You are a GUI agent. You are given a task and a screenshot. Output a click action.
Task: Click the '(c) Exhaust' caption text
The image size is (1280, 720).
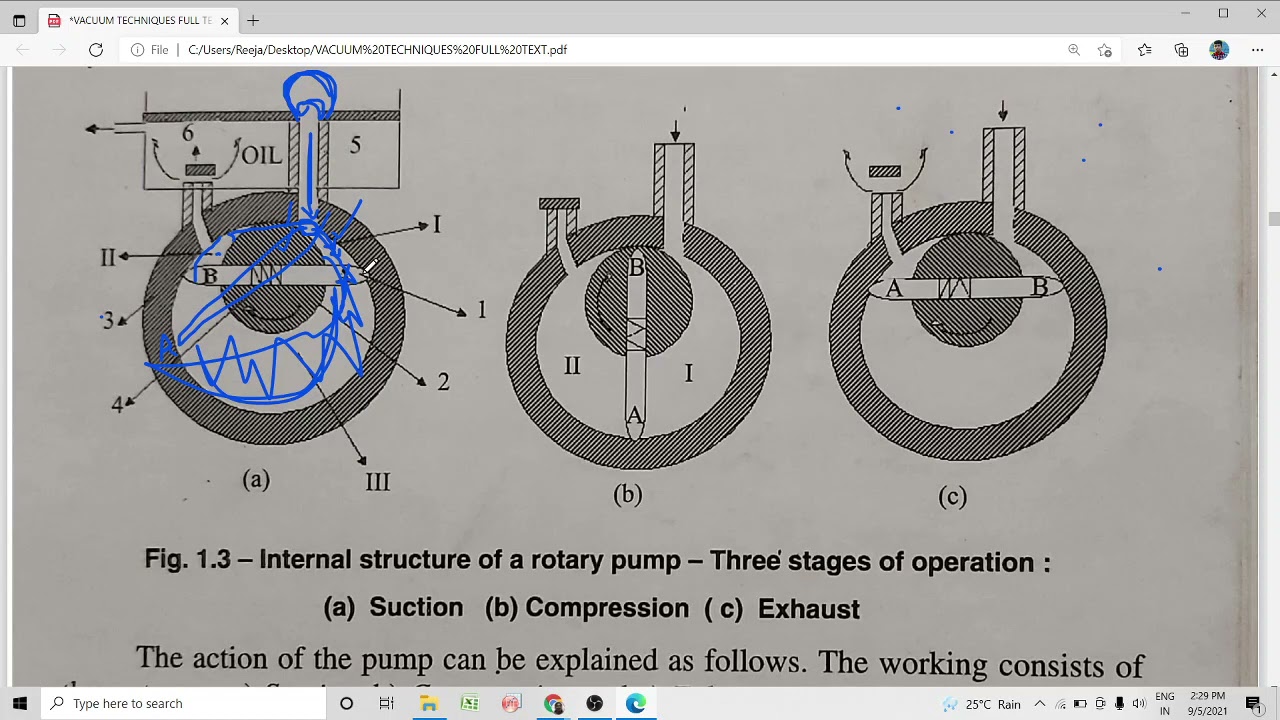[782, 608]
